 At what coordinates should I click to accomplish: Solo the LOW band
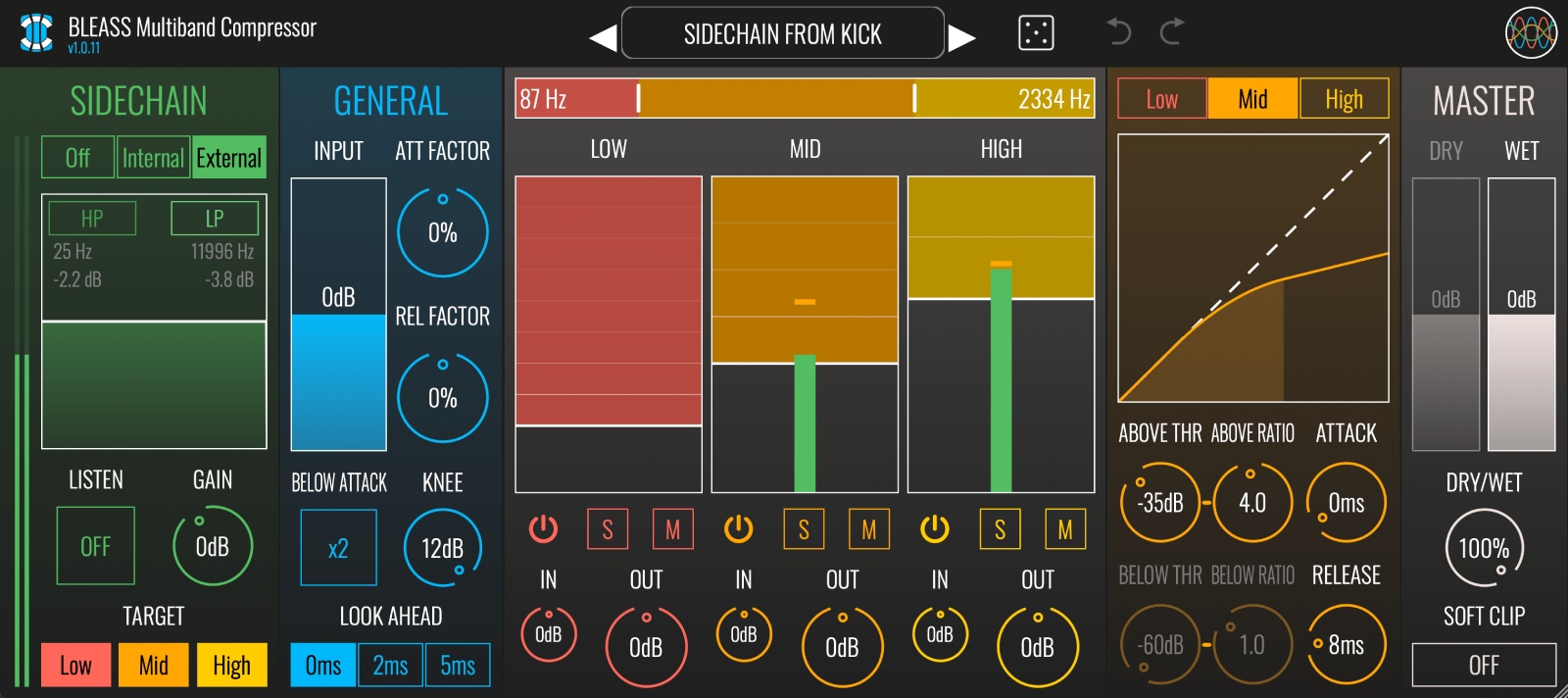pyautogui.click(x=608, y=529)
